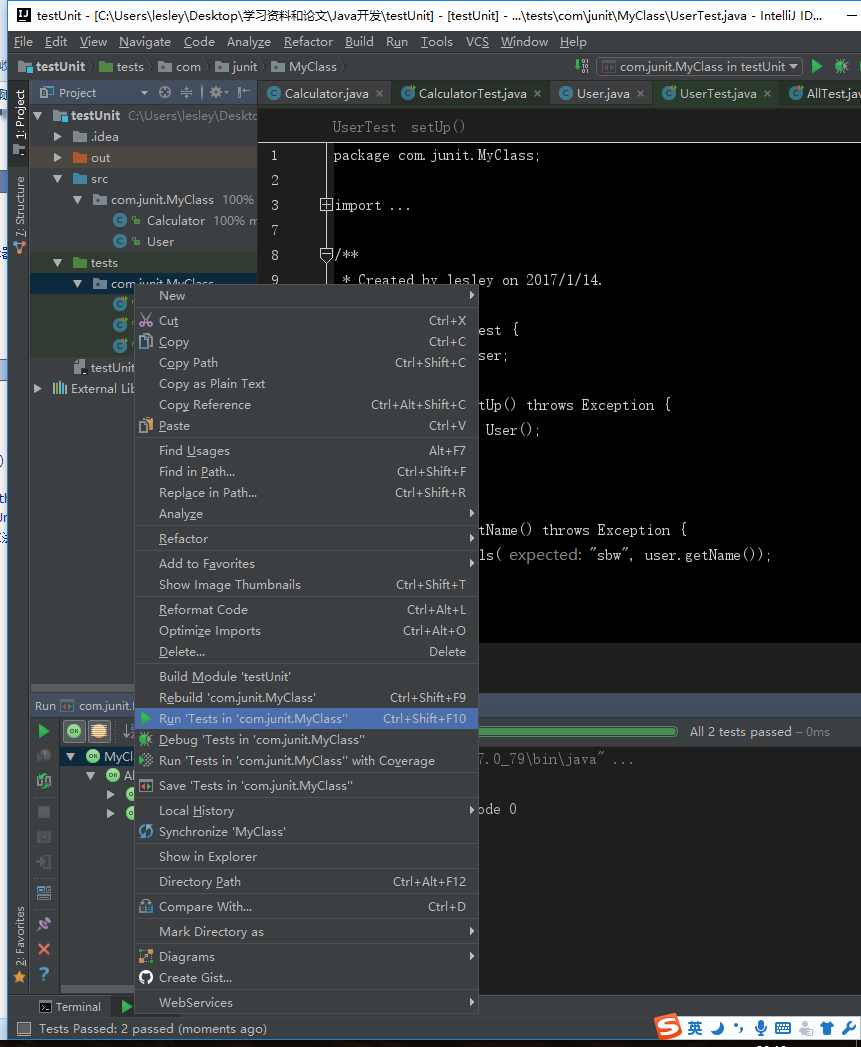
Task: Open the New submenu in context menu
Action: [307, 295]
